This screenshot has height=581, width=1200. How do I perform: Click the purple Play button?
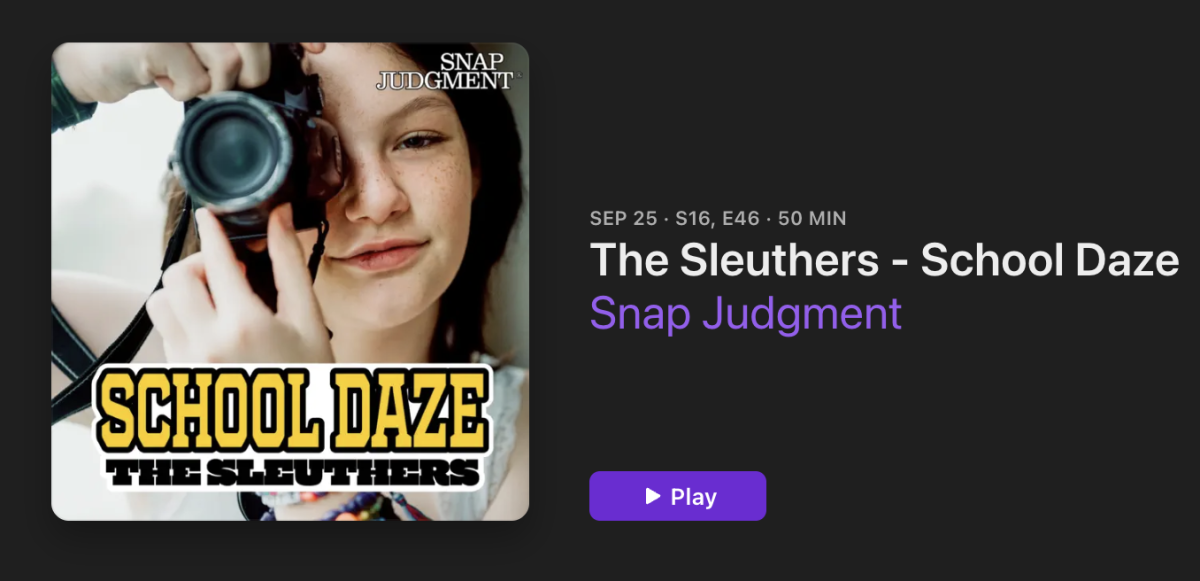point(677,496)
